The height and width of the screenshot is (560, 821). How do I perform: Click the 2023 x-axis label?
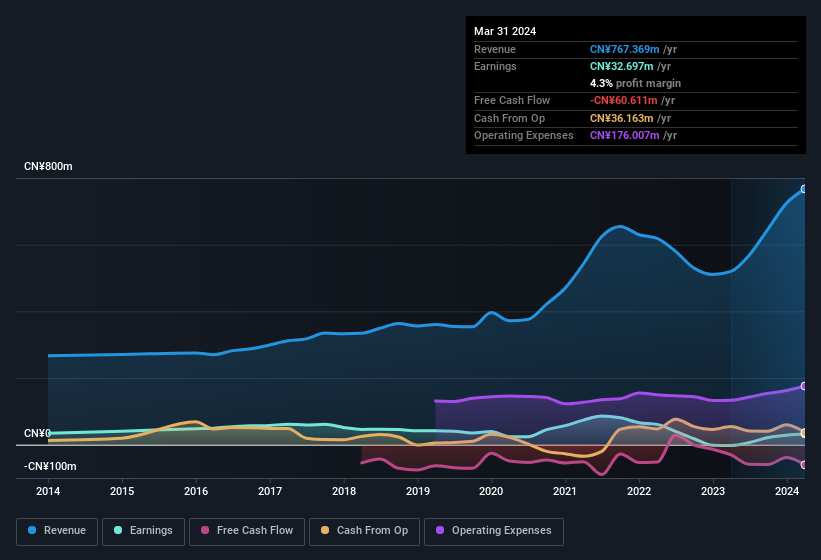click(x=713, y=491)
